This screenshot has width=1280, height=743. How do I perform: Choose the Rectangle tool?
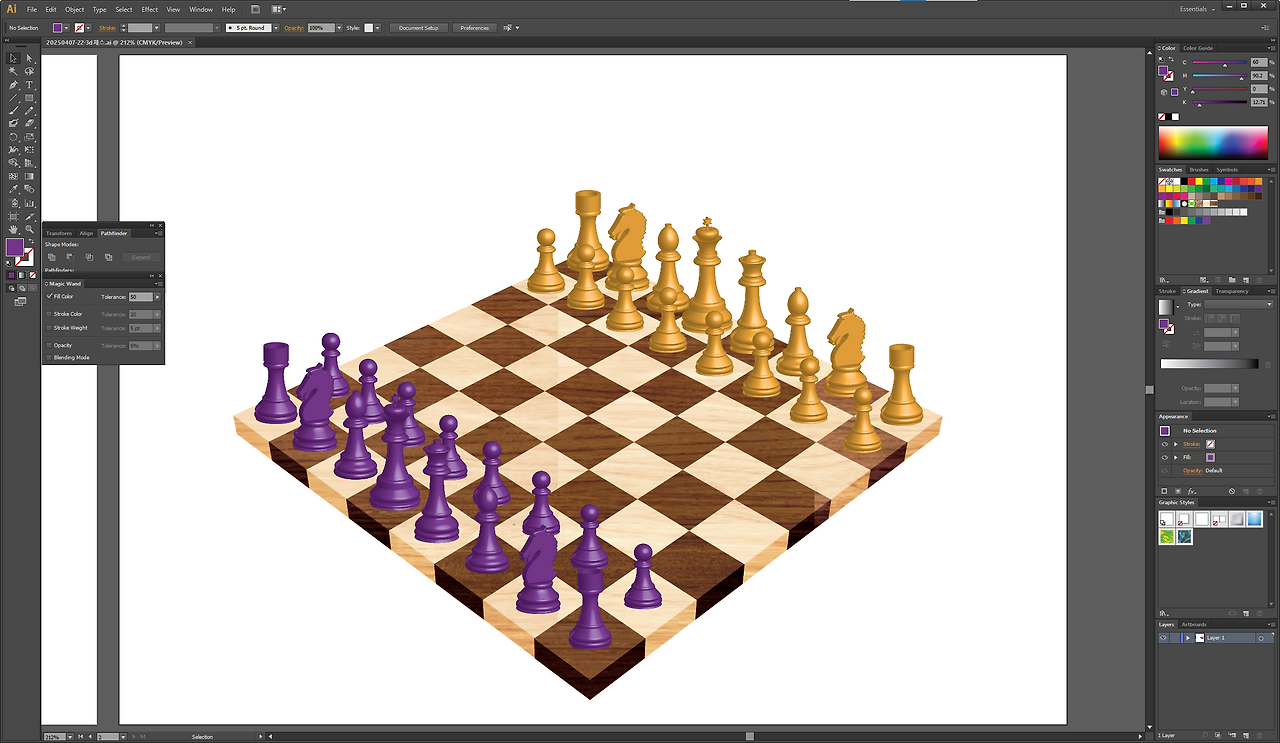click(30, 98)
